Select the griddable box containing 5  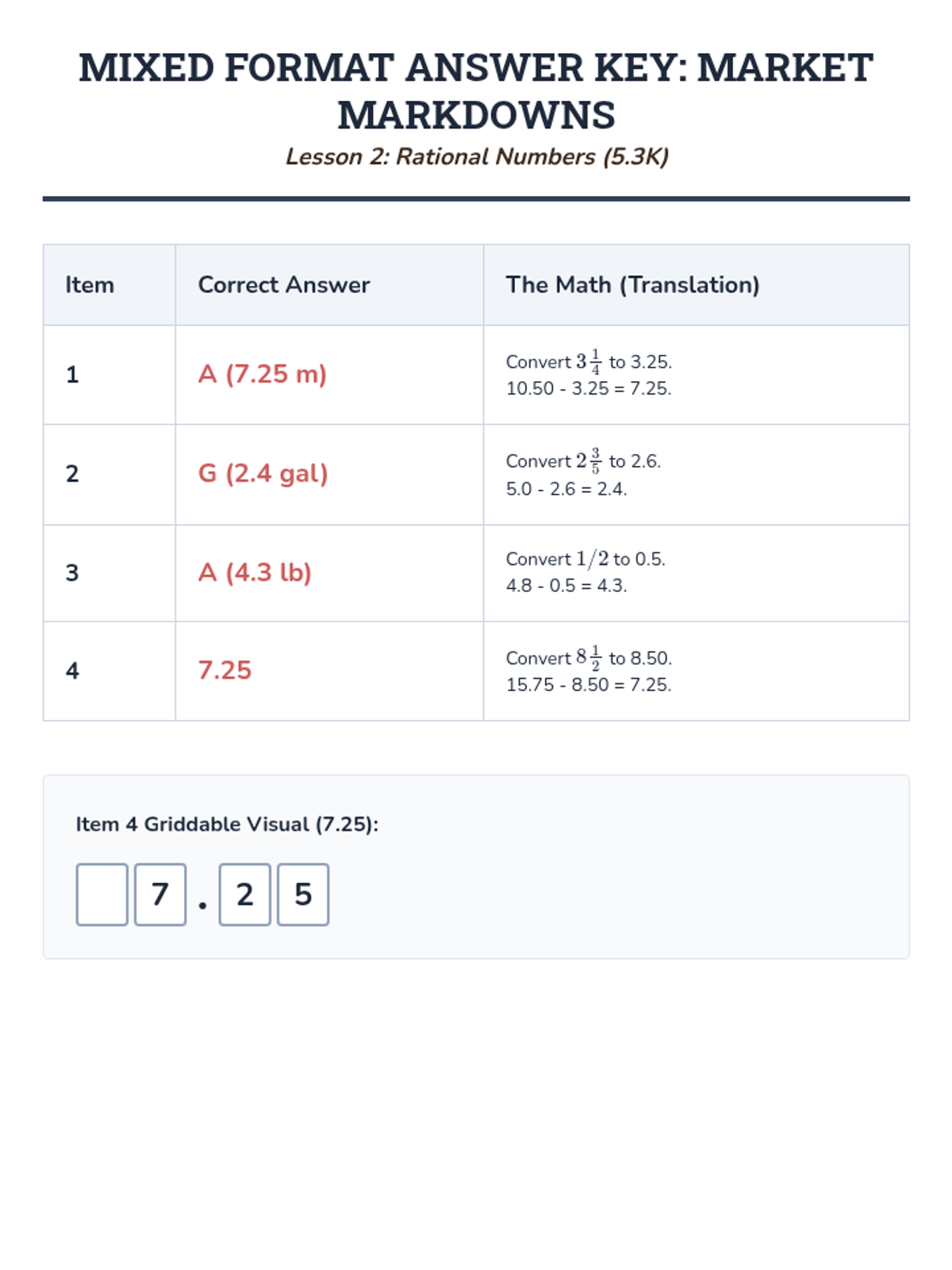pos(303,895)
